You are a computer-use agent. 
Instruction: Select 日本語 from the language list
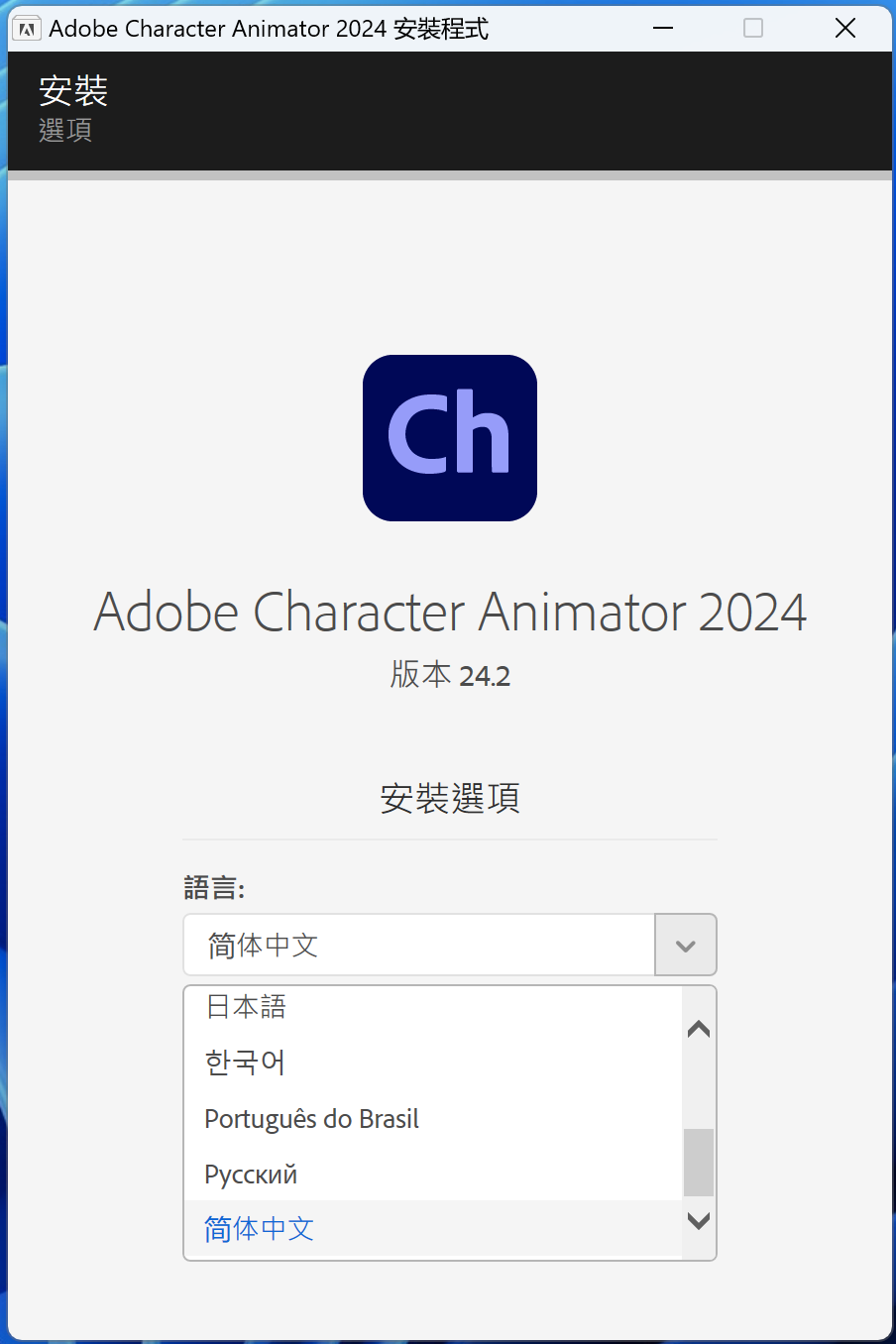coord(246,1007)
